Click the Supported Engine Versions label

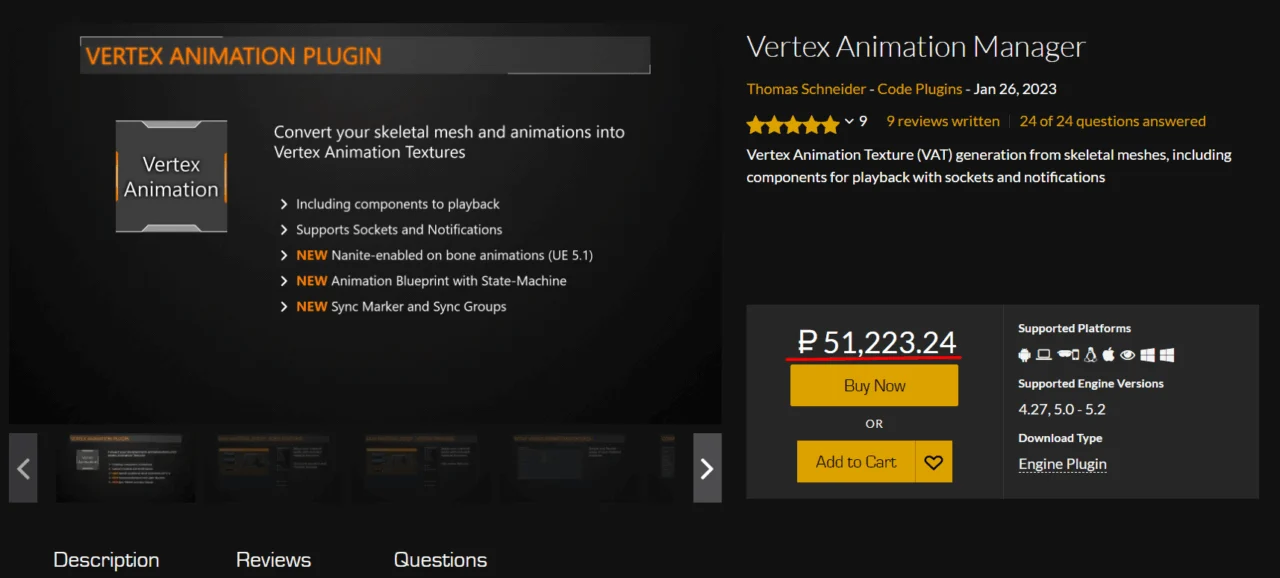tap(1091, 383)
